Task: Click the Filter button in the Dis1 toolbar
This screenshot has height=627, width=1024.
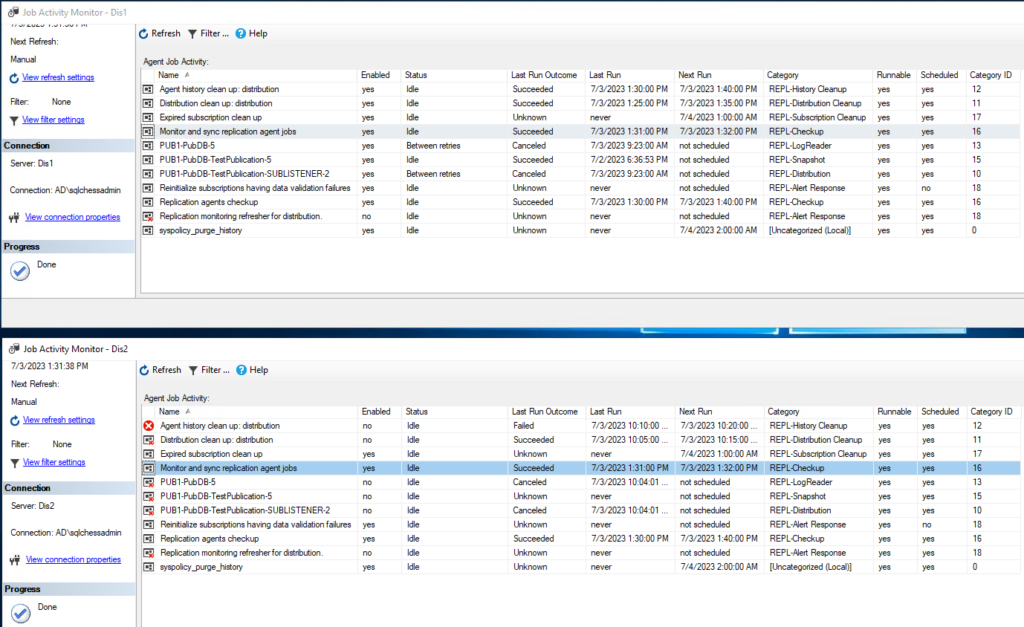Action: point(208,33)
